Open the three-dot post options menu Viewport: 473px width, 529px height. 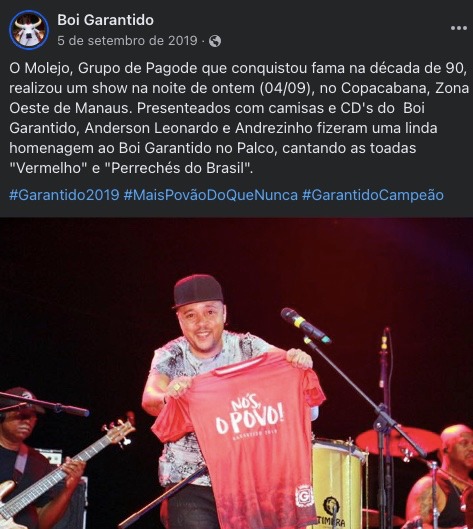click(458, 28)
